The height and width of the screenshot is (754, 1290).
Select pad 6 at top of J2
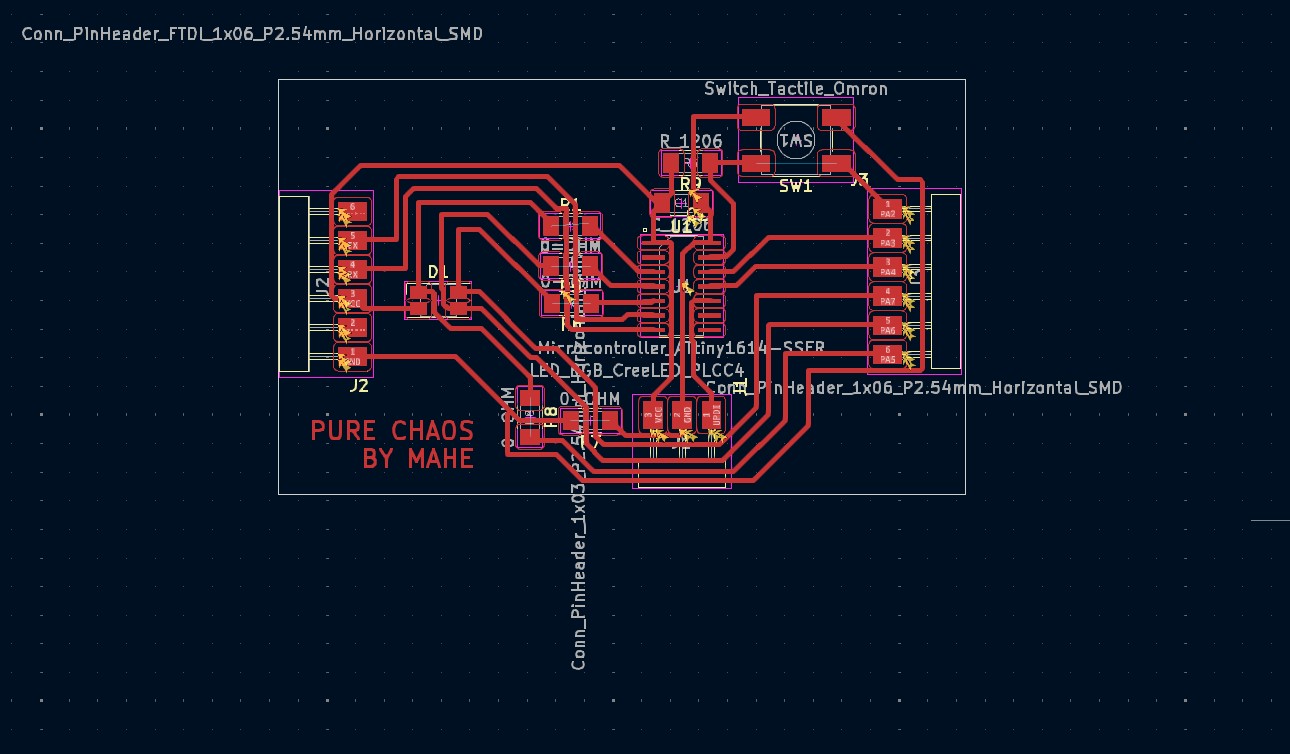tap(354, 211)
